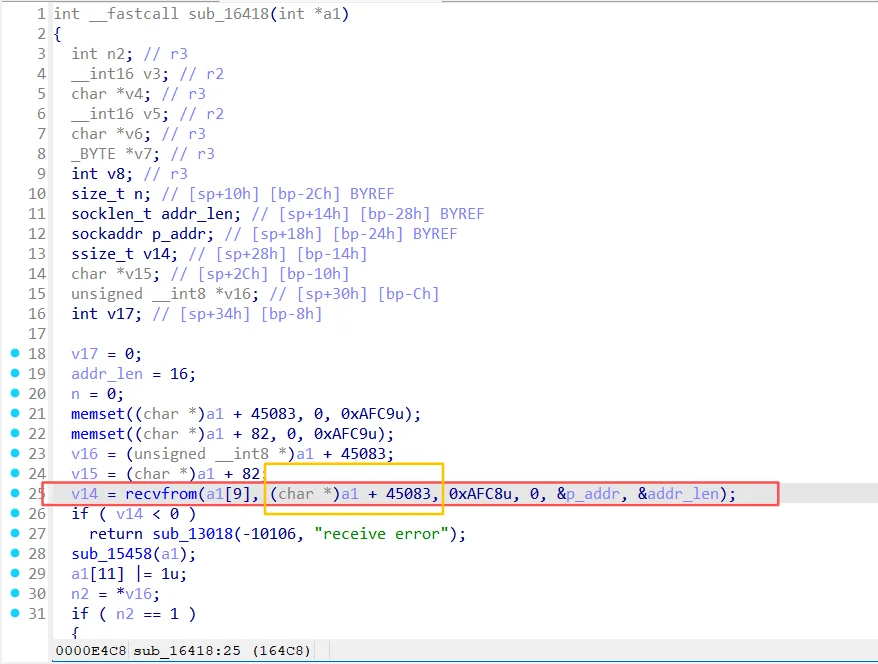Select the recvfrom function call

[161, 494]
